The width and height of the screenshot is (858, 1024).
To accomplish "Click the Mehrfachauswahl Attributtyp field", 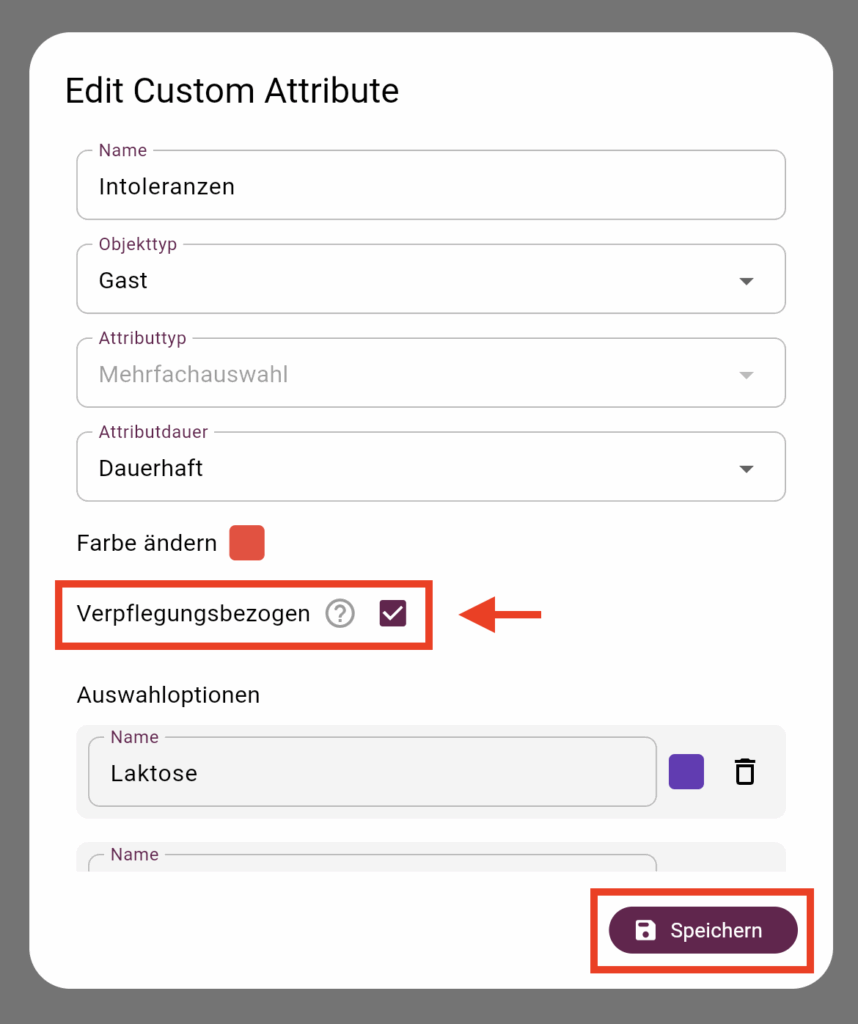I will point(431,373).
